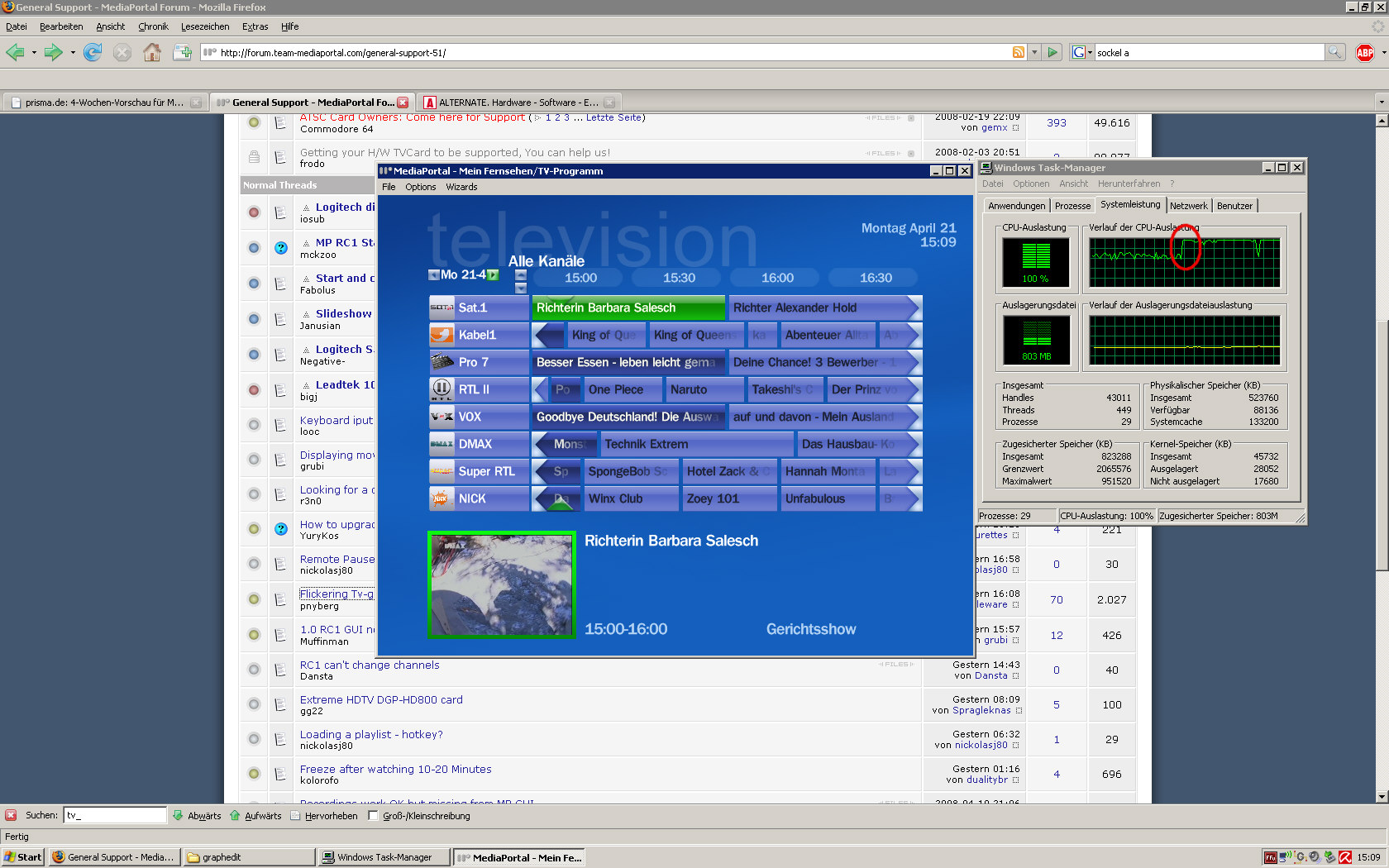Select the Winx Club program on NICK

(632, 498)
